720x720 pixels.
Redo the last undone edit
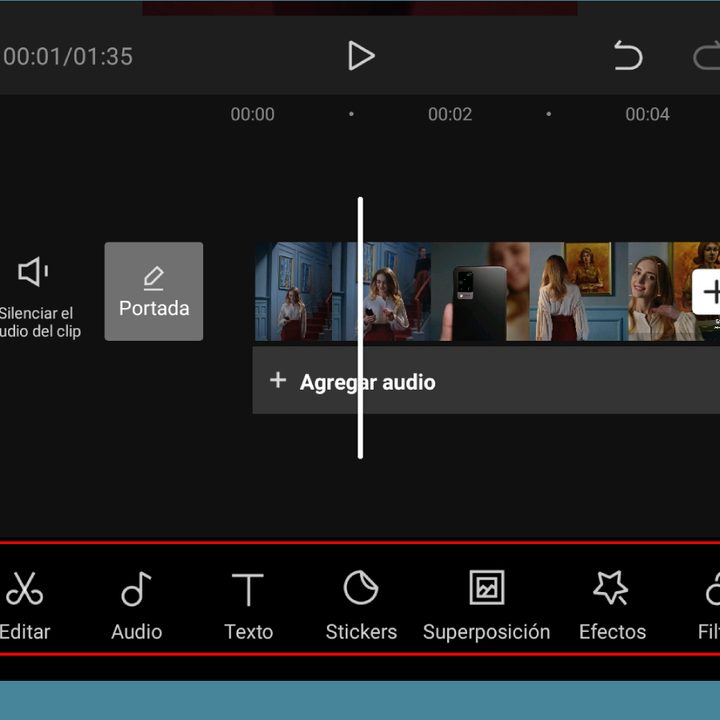click(x=707, y=56)
